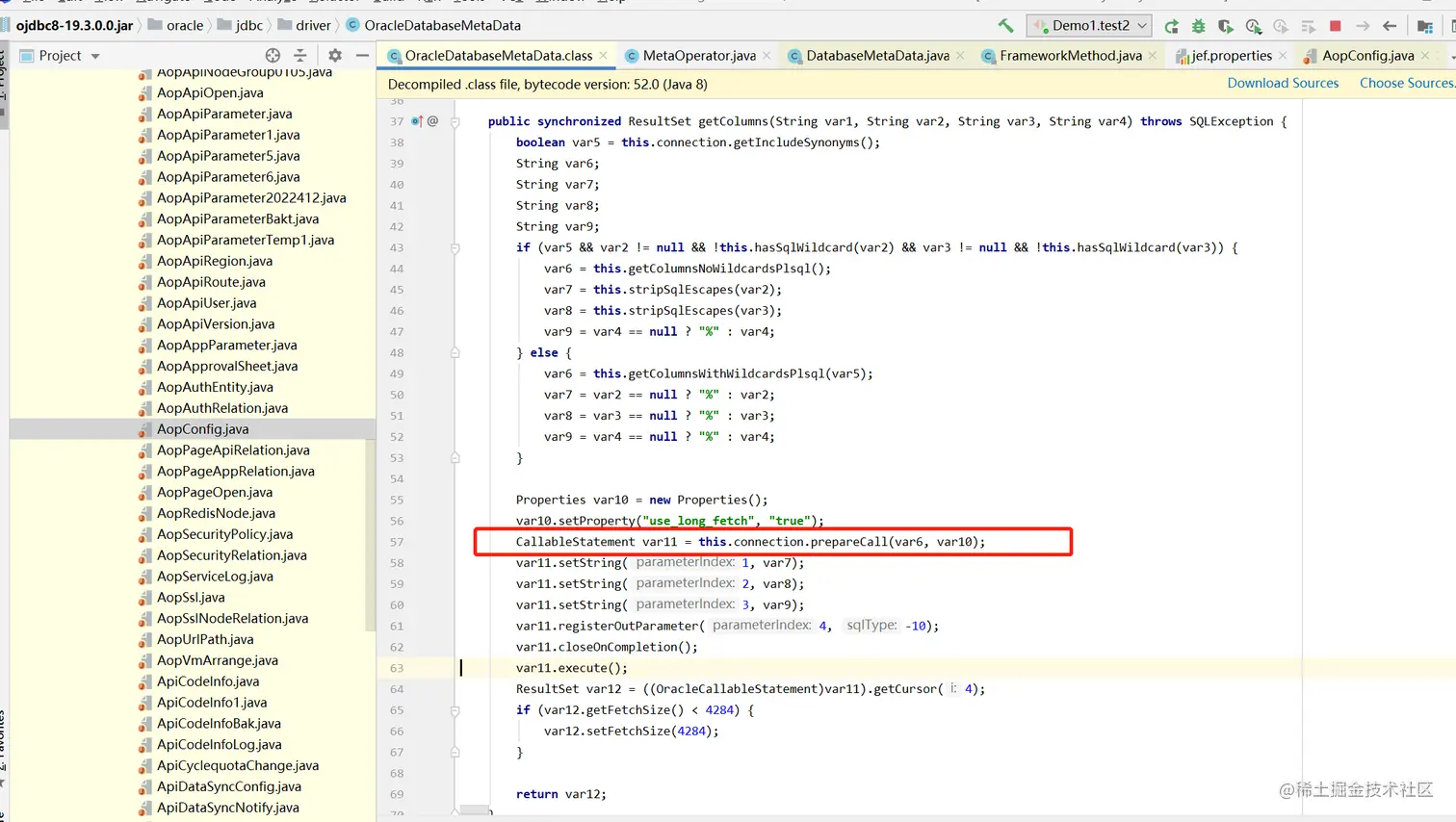Click the ojdbc8-19.3.0.0.jar breadcrumb
This screenshot has height=822, width=1456.
click(x=74, y=26)
